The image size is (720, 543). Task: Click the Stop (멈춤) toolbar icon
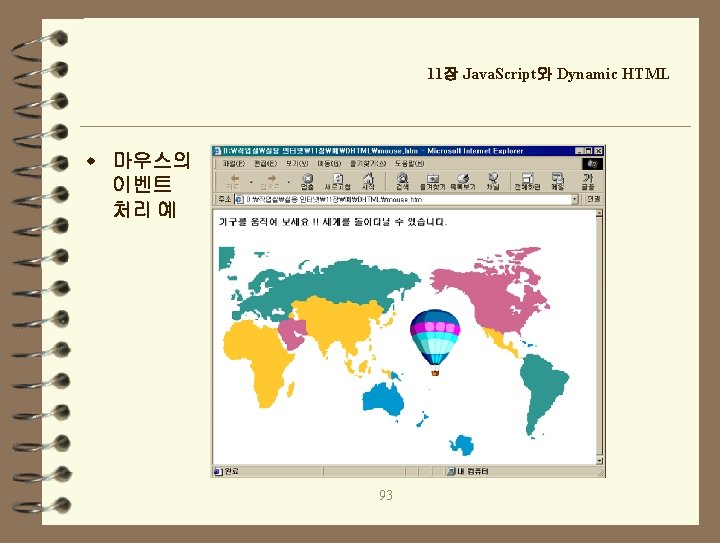[307, 181]
